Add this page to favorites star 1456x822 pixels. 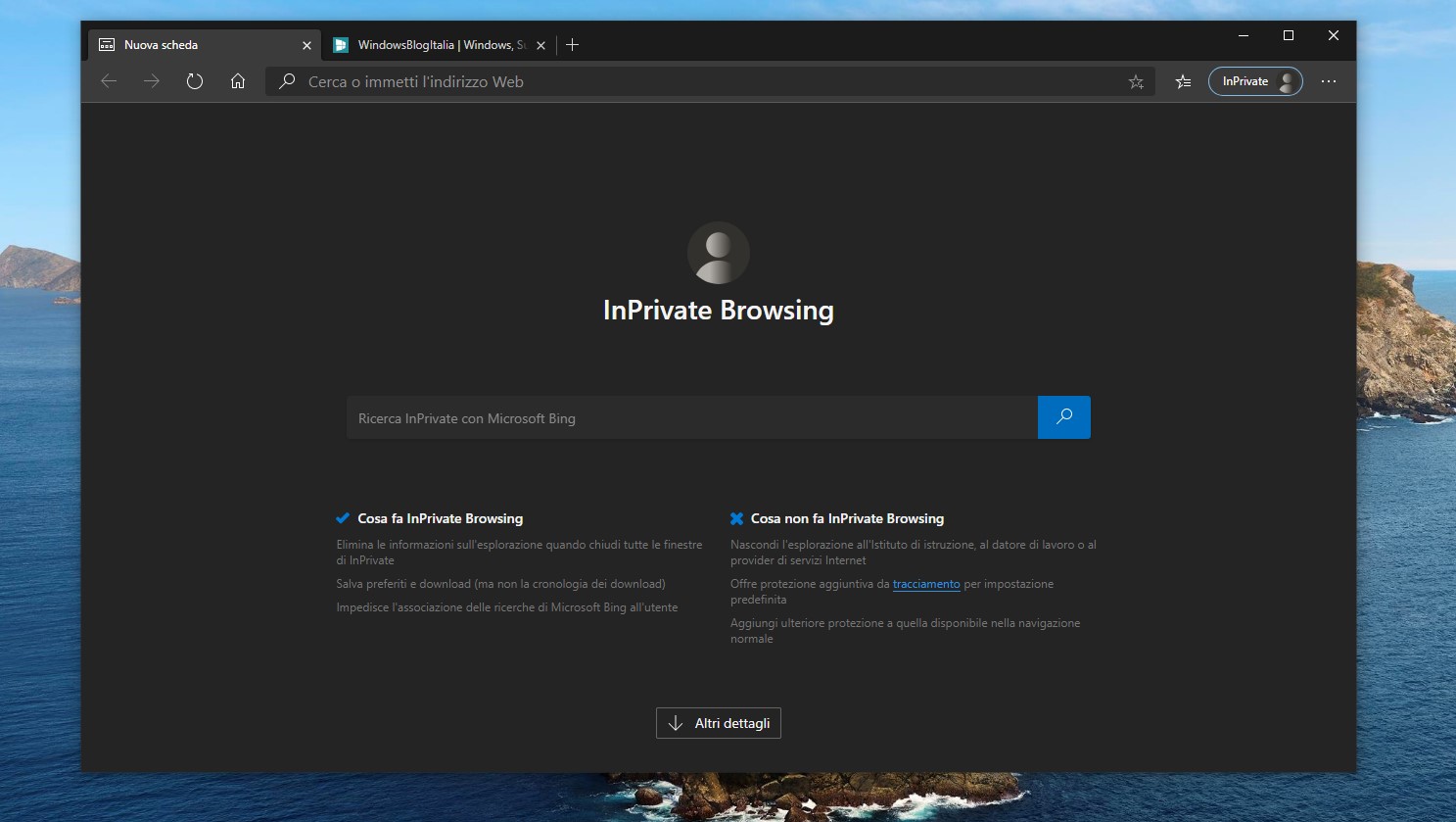1136,82
